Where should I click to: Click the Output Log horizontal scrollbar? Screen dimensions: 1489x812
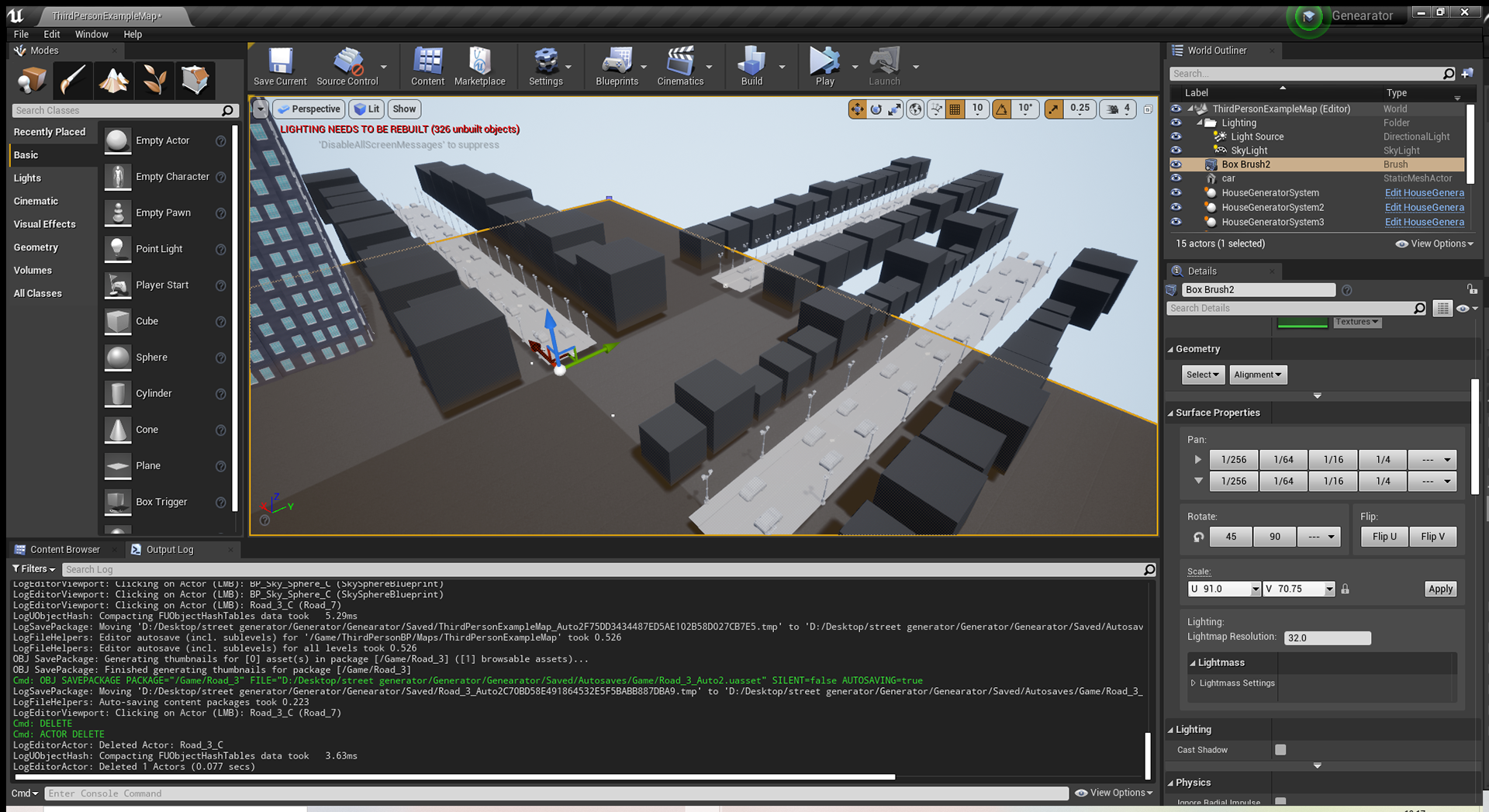pyautogui.click(x=454, y=776)
